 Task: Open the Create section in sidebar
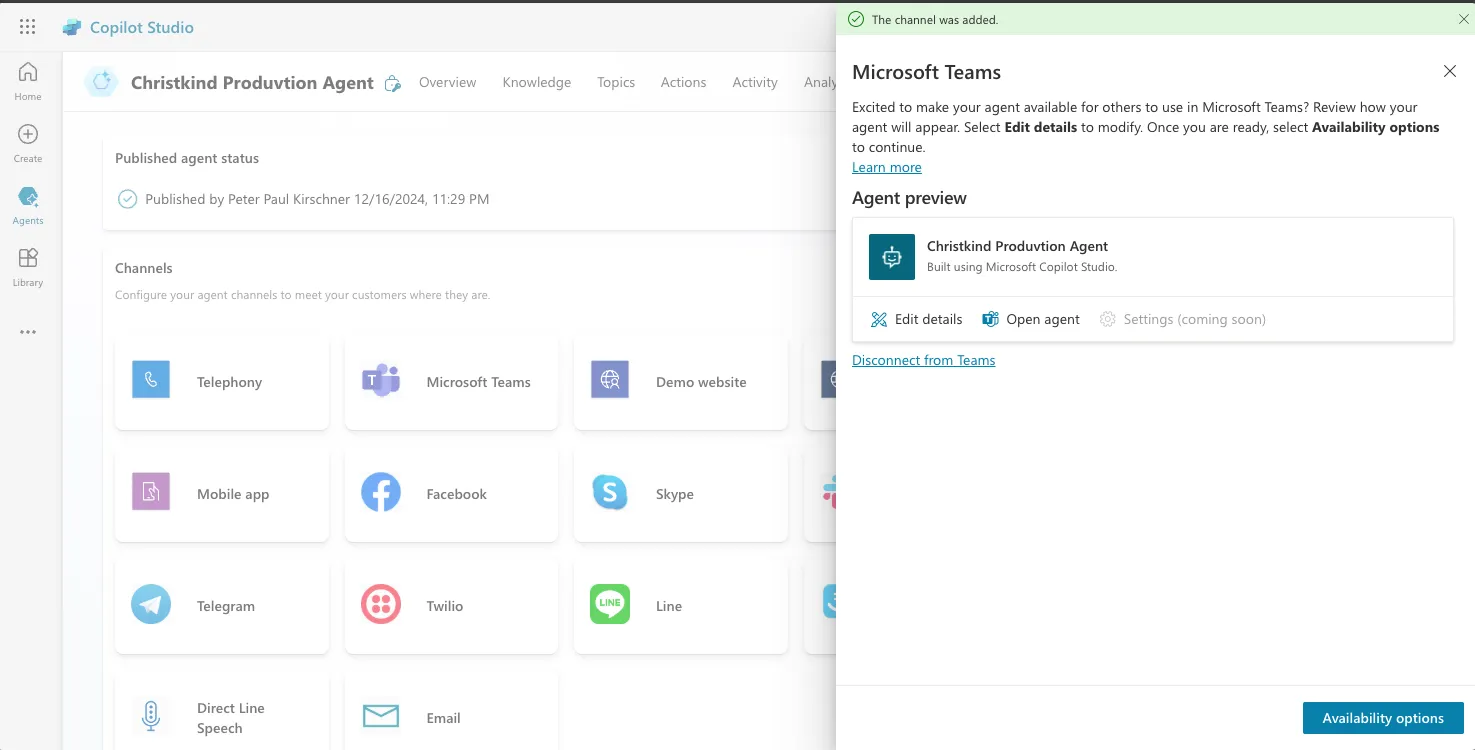click(27, 141)
